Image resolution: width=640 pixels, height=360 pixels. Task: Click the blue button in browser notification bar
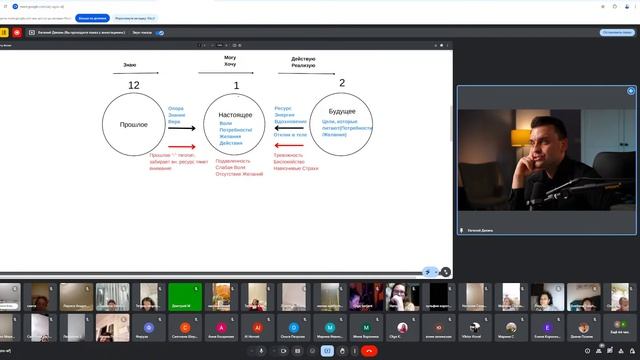(x=92, y=18)
